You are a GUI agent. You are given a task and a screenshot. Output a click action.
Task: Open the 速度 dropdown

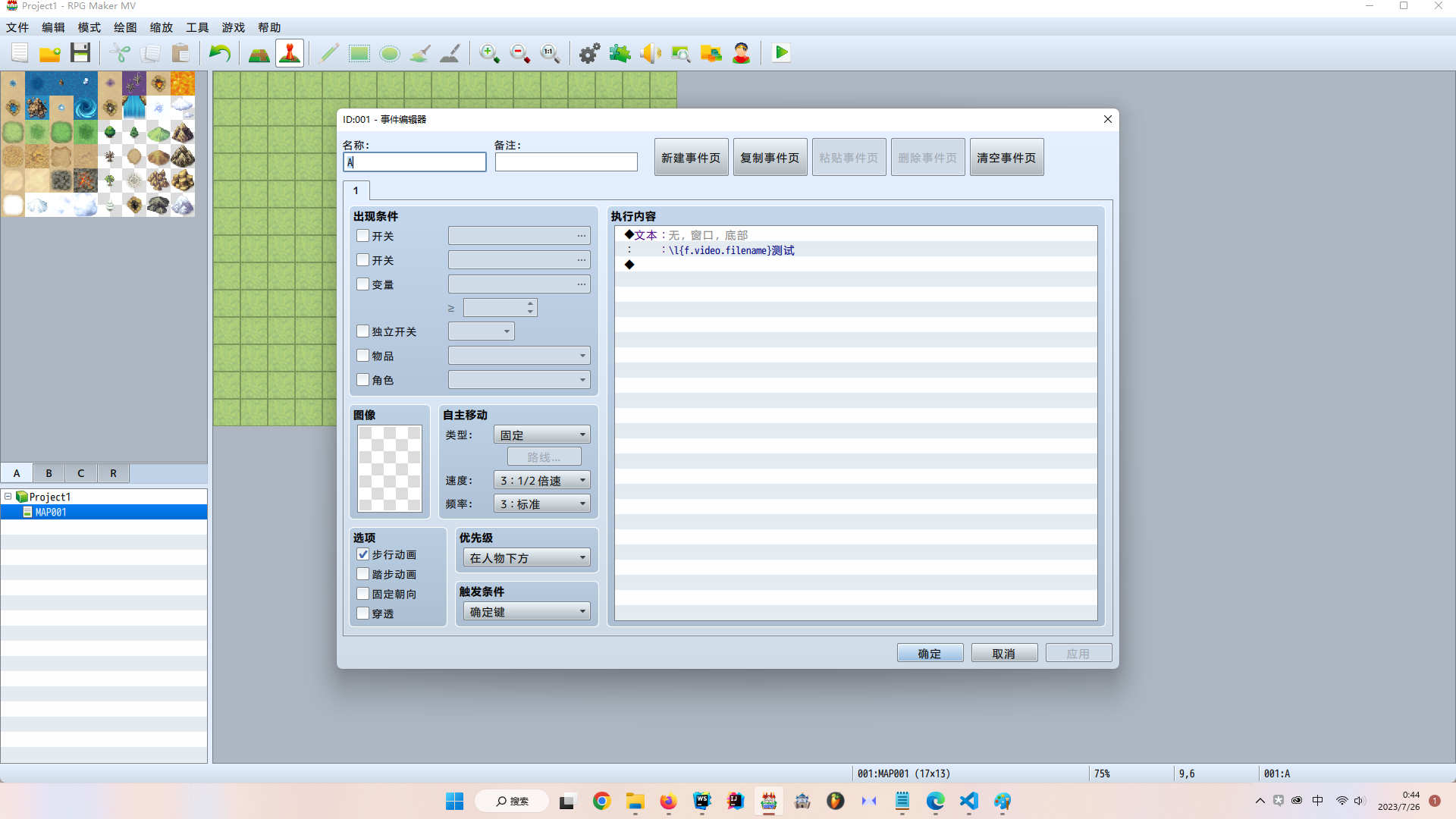click(x=542, y=480)
